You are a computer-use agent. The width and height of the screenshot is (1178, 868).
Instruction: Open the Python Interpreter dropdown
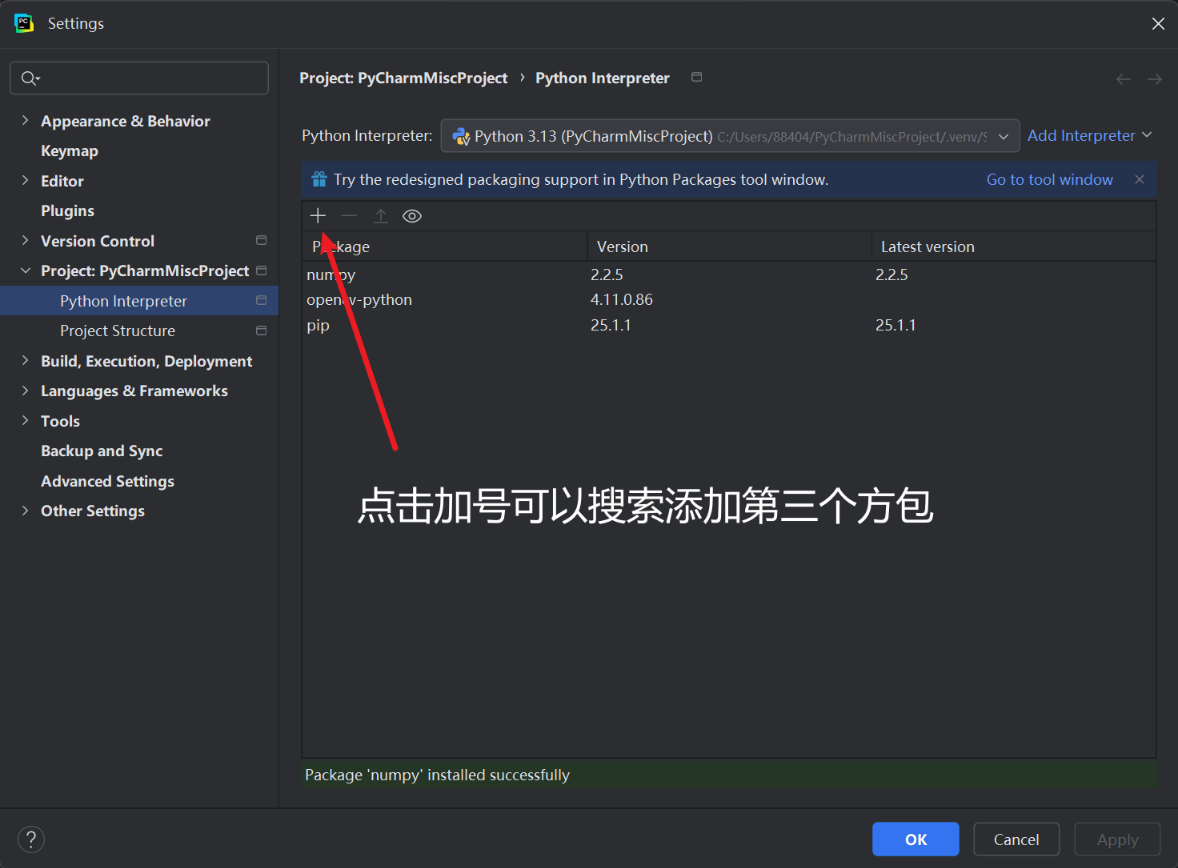point(729,136)
